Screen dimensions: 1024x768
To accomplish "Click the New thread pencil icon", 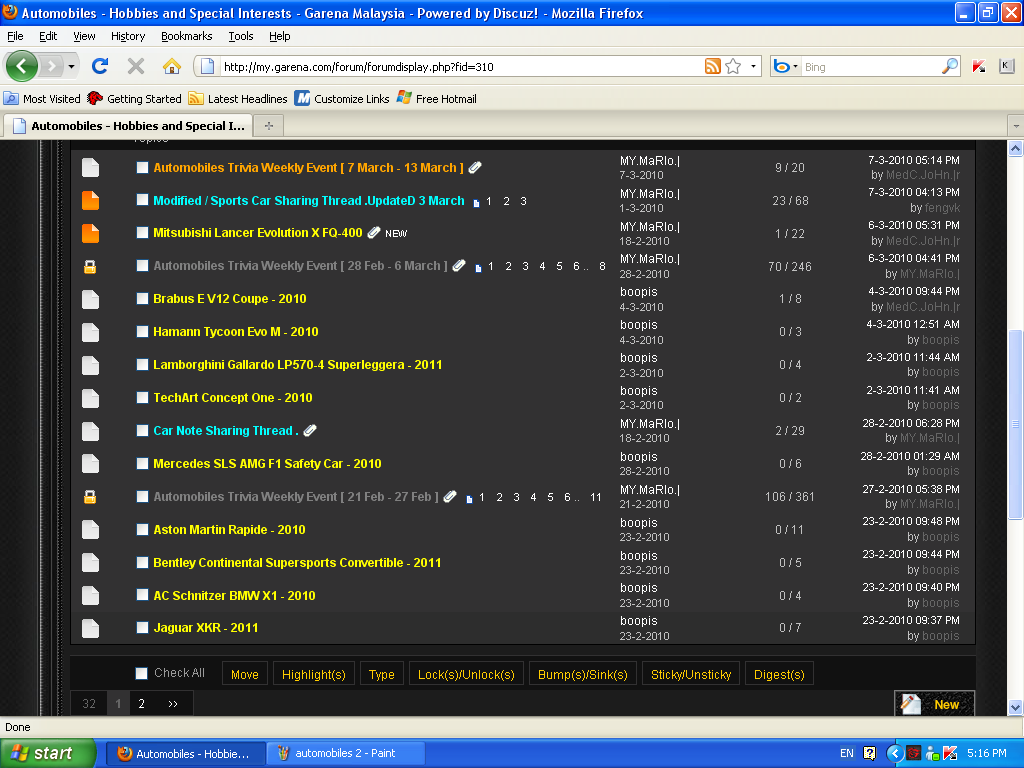I will coord(911,704).
